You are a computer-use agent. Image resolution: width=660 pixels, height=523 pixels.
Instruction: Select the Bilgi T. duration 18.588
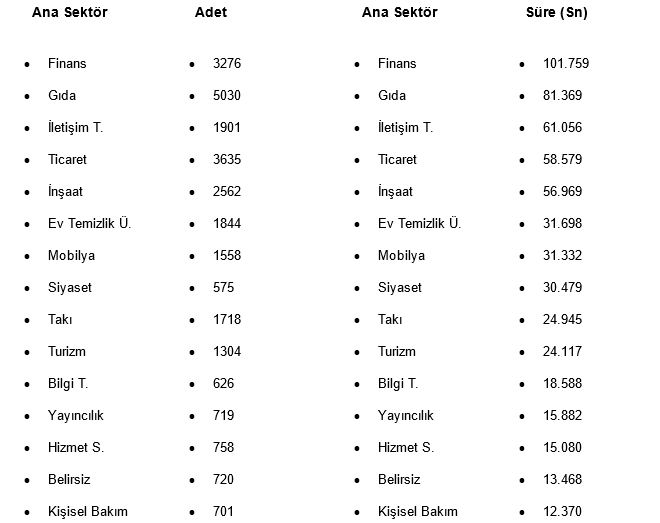[563, 384]
